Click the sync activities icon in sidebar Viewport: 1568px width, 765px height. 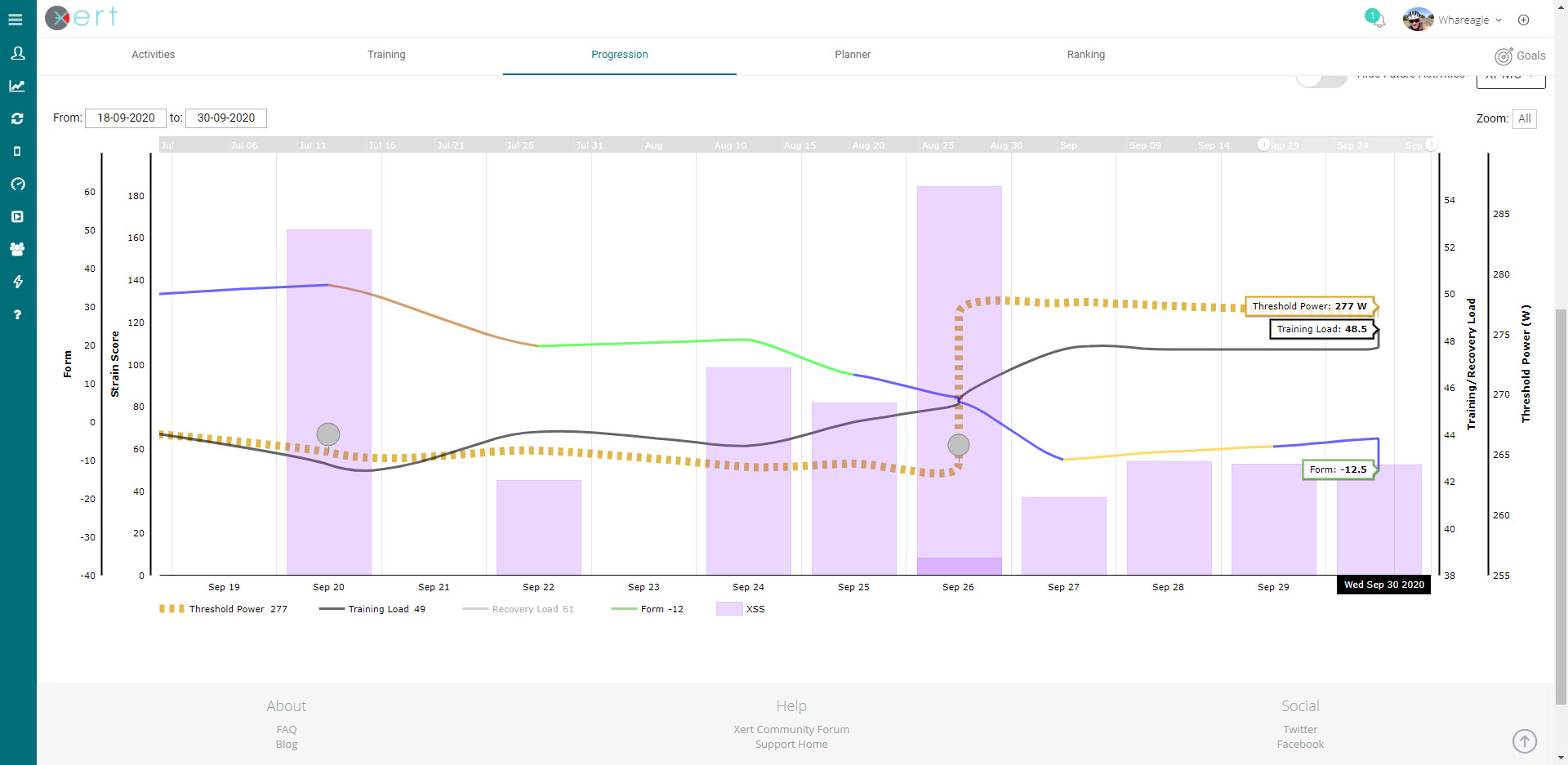[x=16, y=118]
